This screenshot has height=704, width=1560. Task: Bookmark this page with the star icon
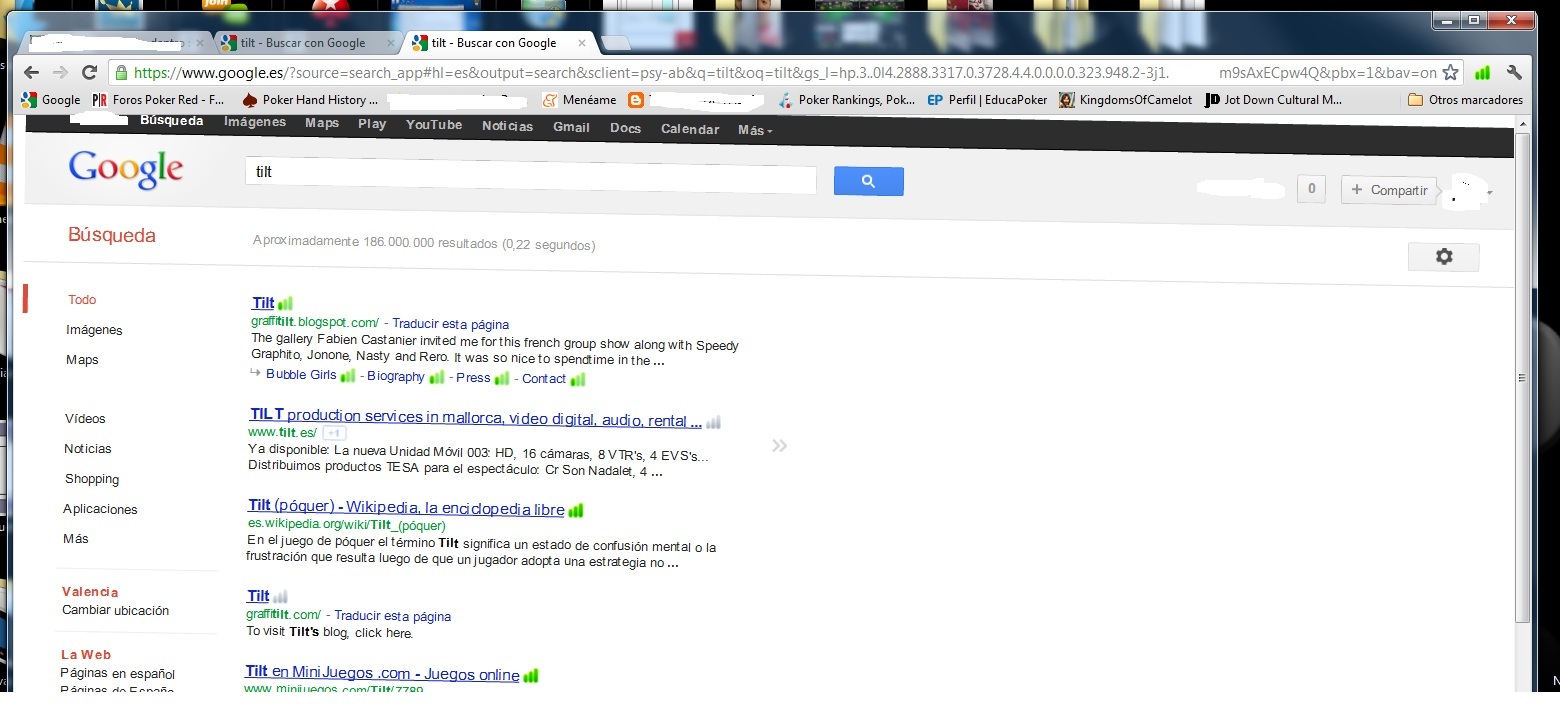tap(1450, 72)
